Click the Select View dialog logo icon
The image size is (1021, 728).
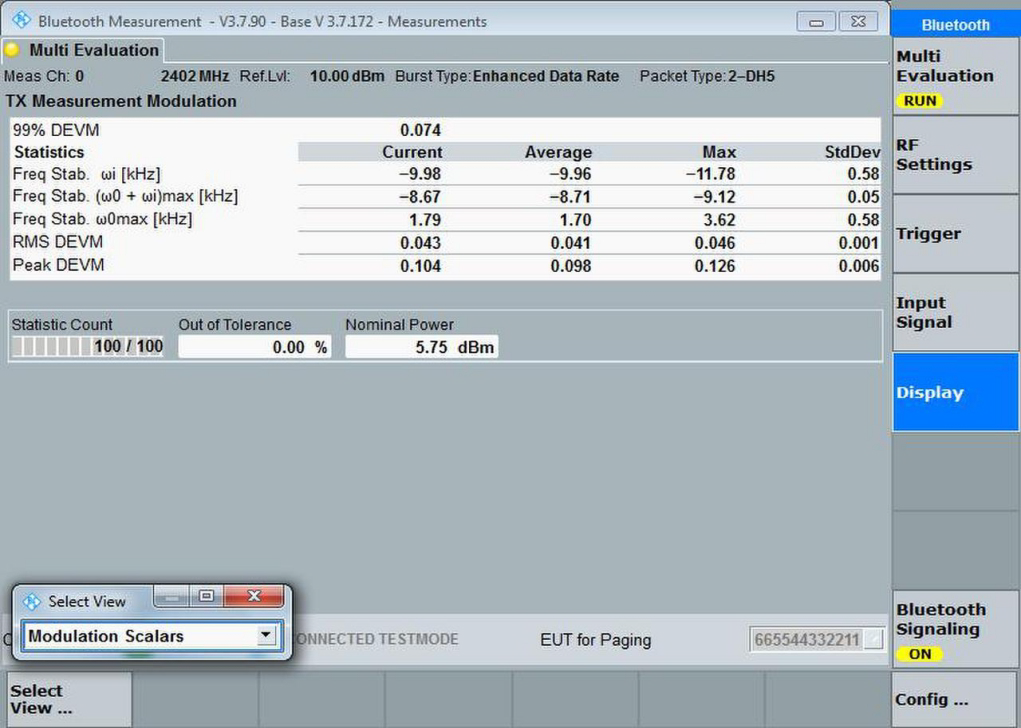pos(31,602)
